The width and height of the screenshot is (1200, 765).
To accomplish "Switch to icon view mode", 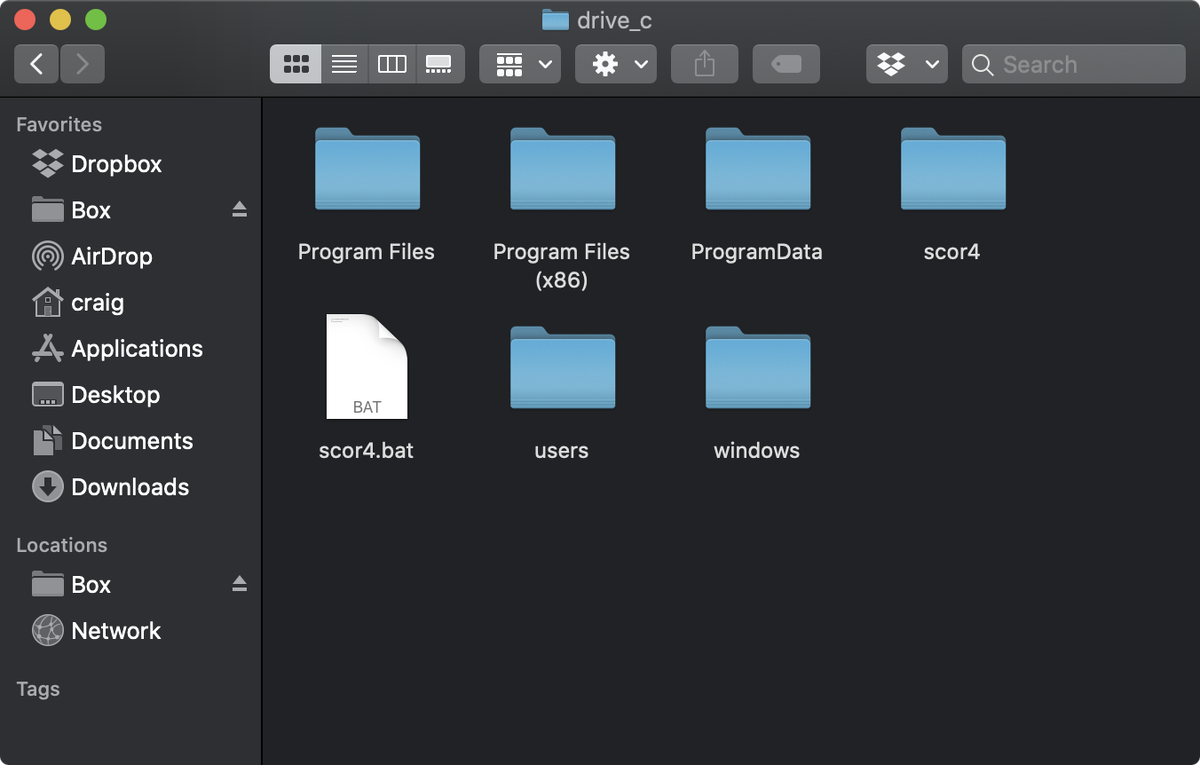I will (295, 65).
